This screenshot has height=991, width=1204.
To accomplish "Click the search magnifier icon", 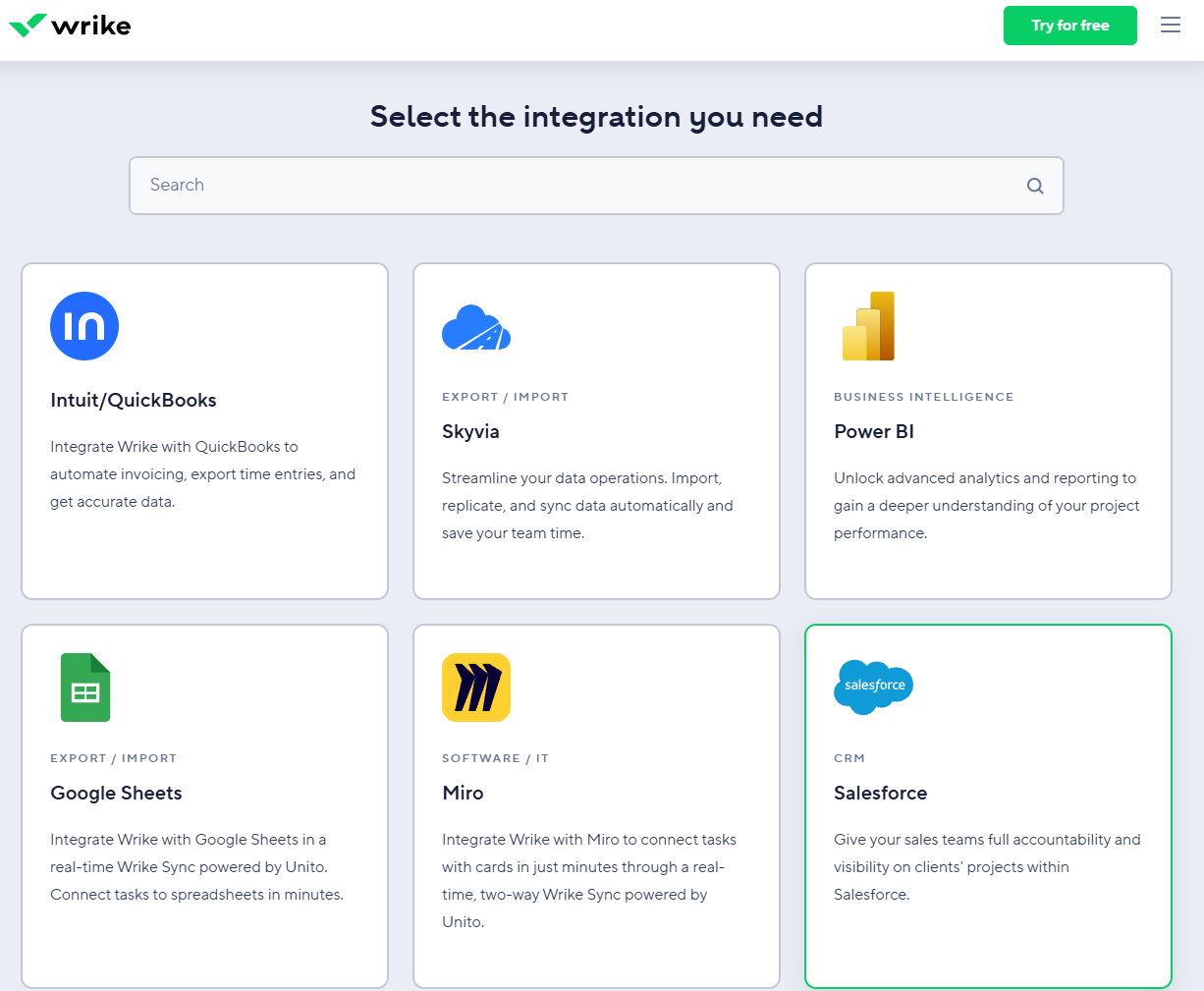I will tap(1035, 186).
